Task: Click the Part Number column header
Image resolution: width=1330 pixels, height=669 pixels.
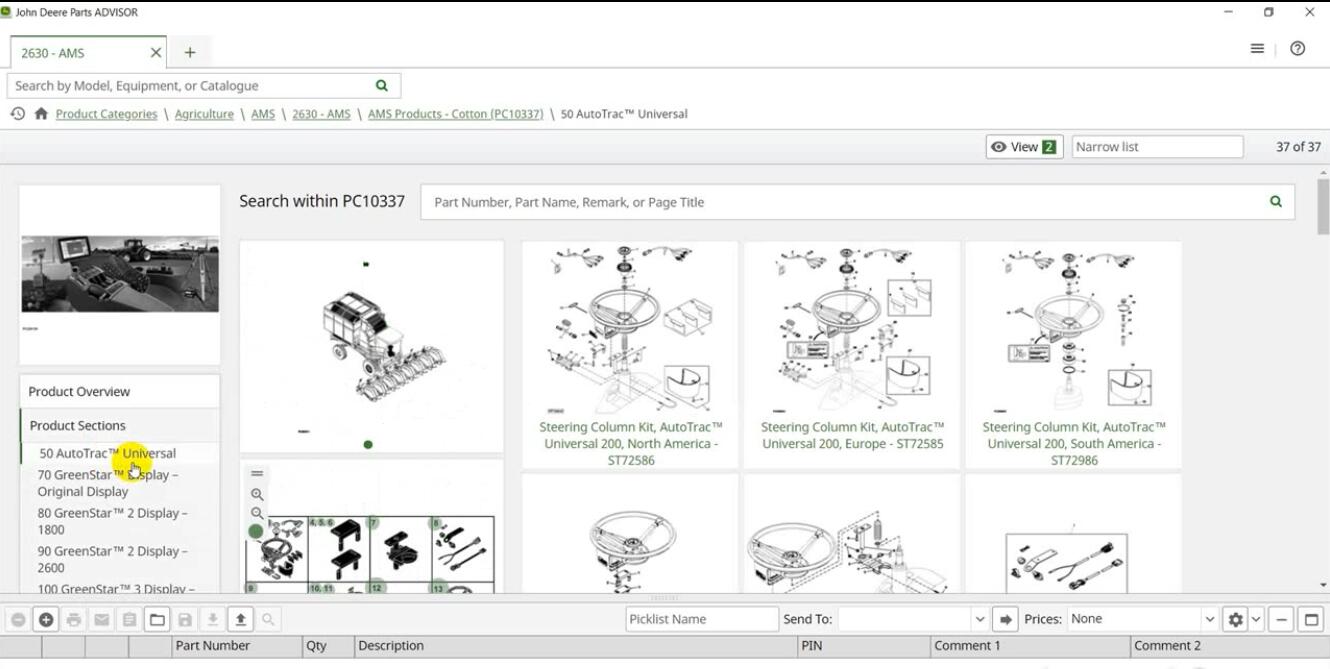Action: click(x=237, y=646)
